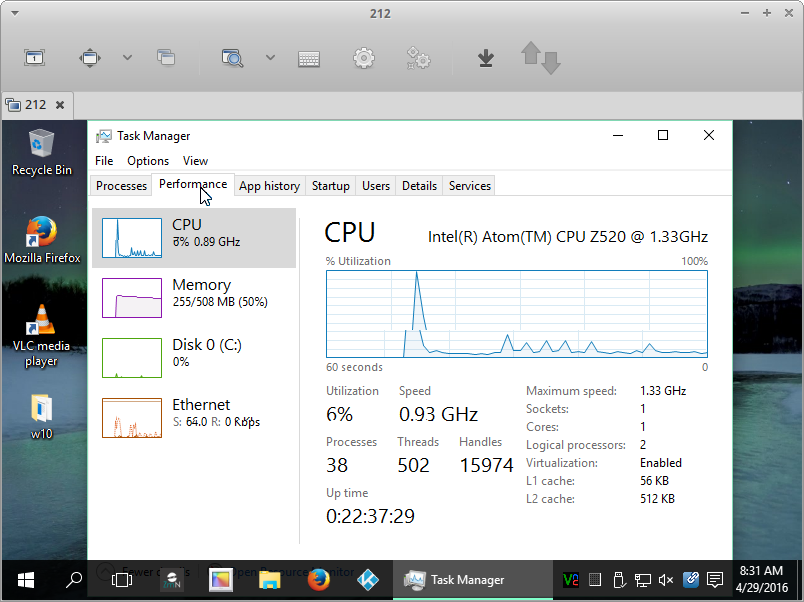This screenshot has height=602, width=804.
Task: Switch to the Users tab
Action: [x=376, y=186]
